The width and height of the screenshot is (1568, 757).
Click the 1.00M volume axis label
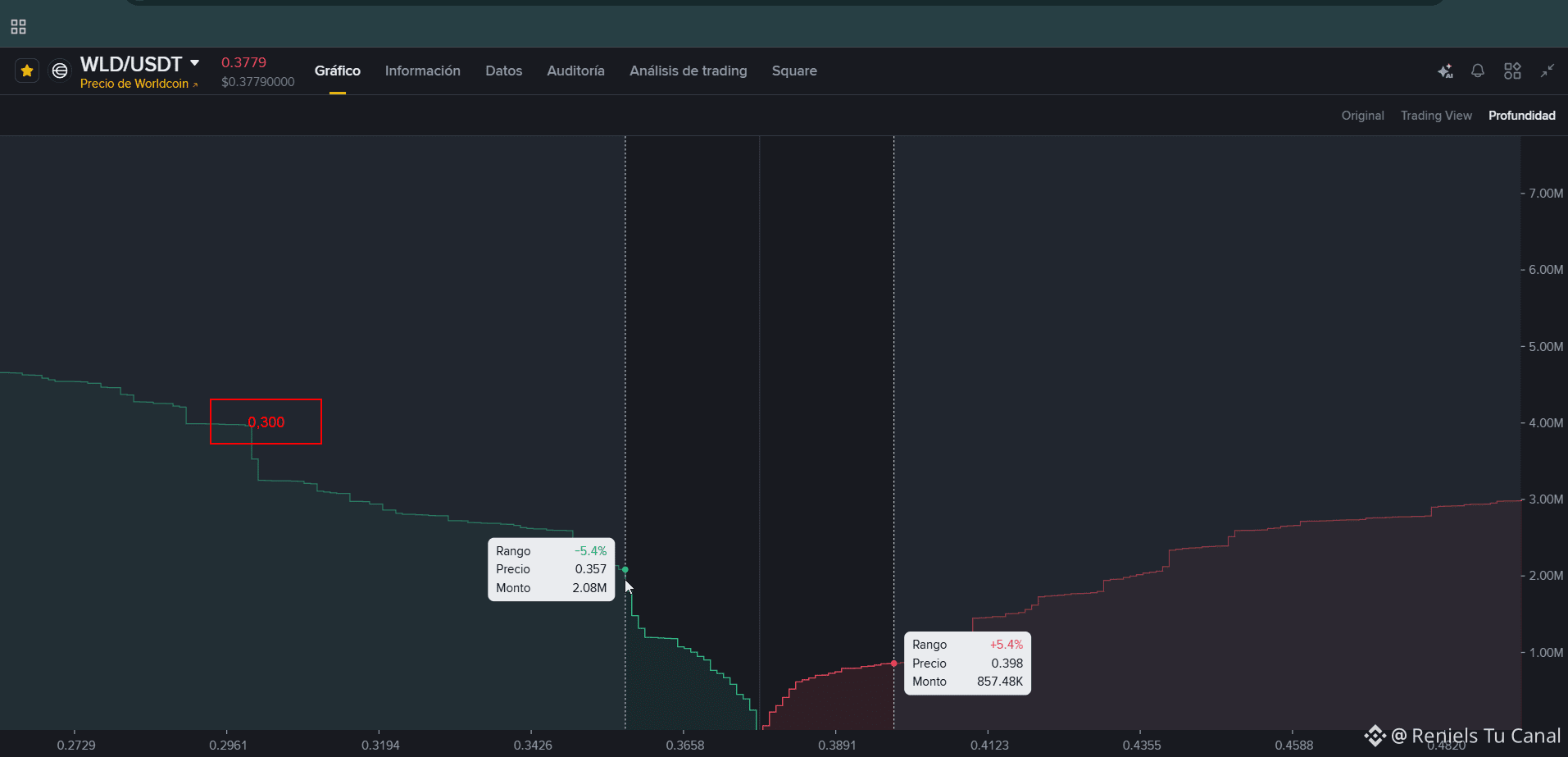1546,652
